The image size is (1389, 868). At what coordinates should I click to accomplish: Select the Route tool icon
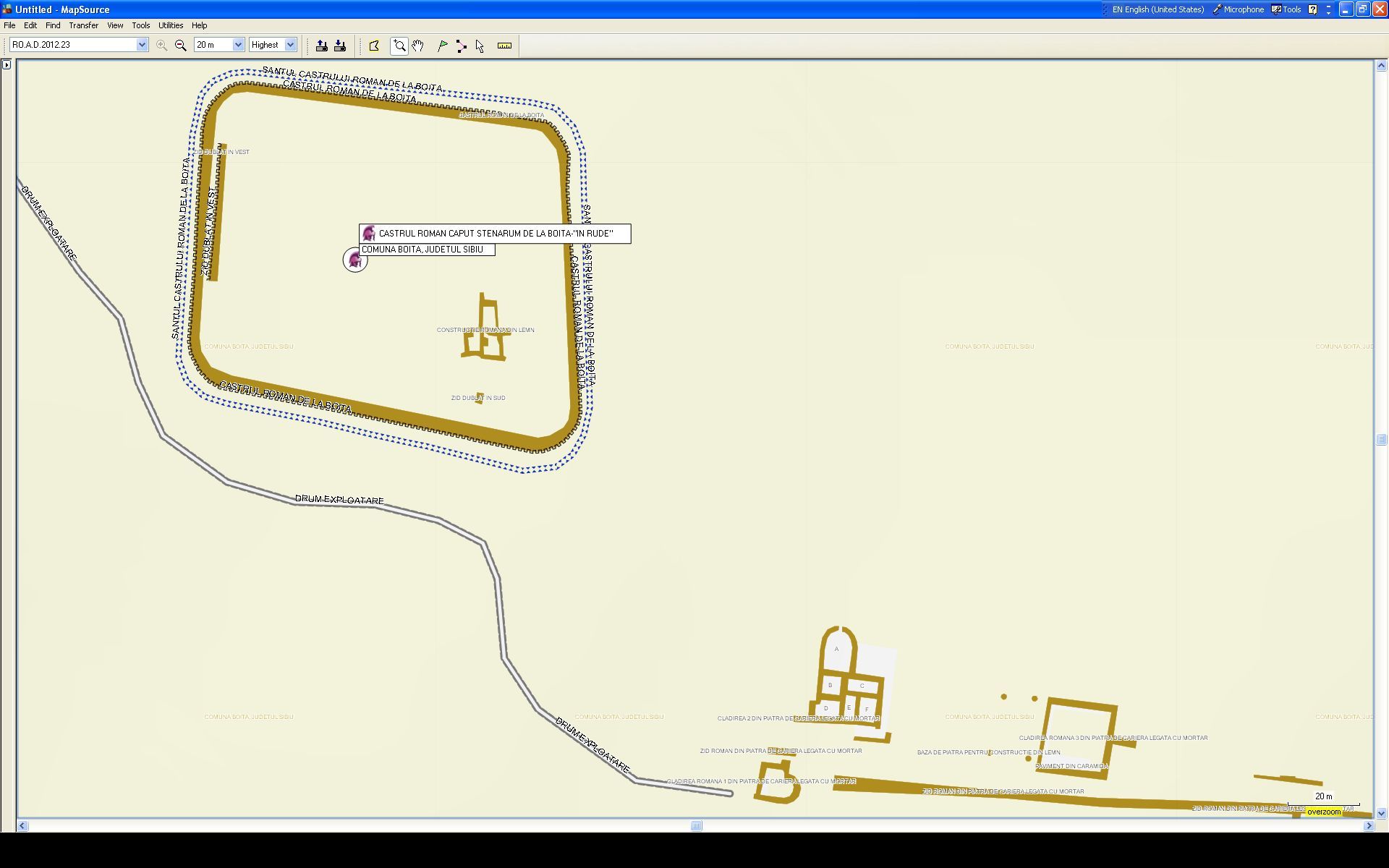tap(461, 46)
